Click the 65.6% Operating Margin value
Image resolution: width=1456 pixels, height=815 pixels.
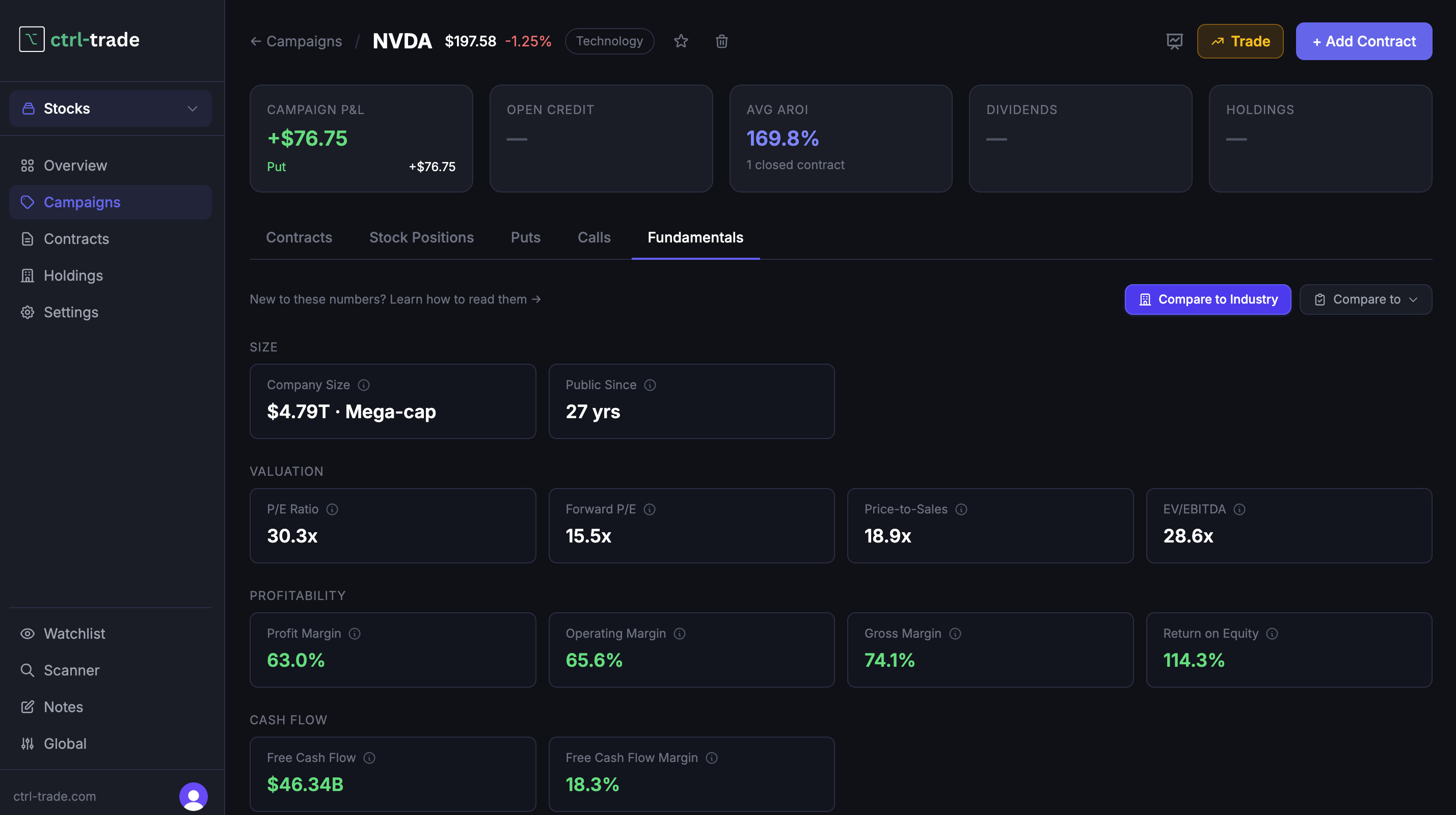point(594,661)
